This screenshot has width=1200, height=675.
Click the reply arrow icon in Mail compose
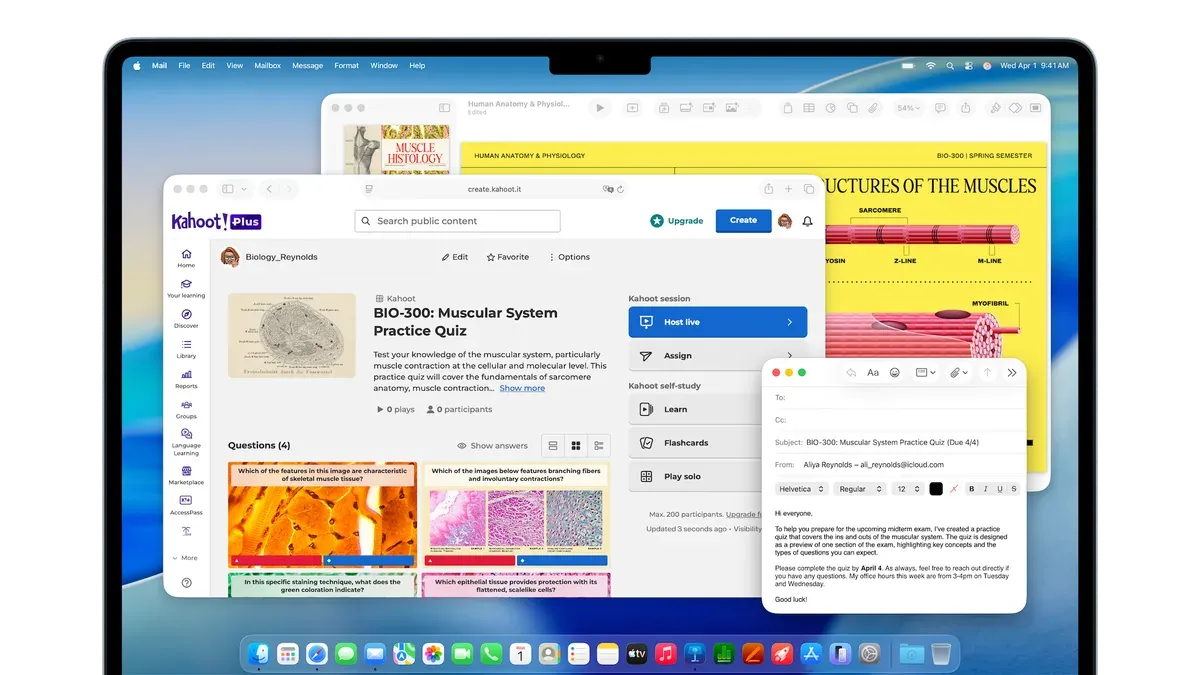coord(851,372)
